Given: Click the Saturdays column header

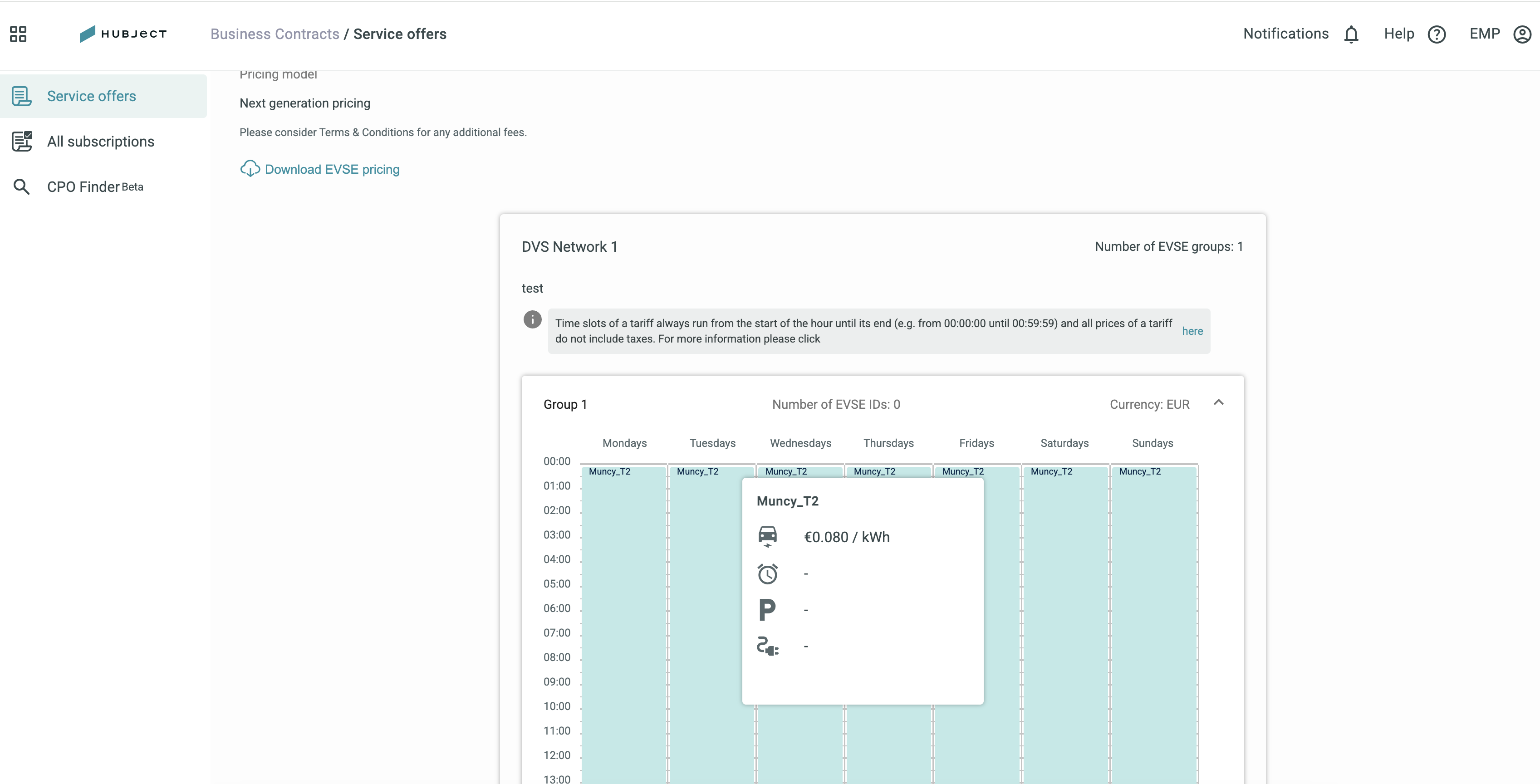Looking at the screenshot, I should [1064, 443].
